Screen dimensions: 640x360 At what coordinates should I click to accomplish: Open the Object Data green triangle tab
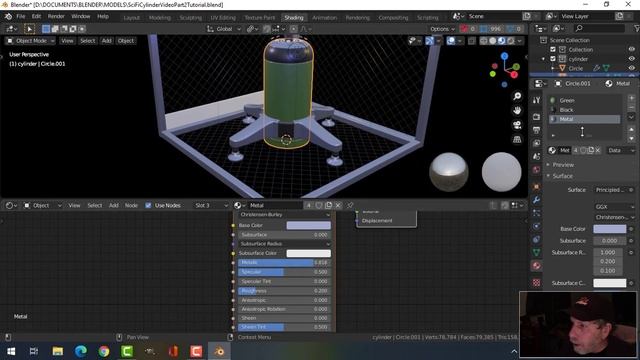point(536,253)
